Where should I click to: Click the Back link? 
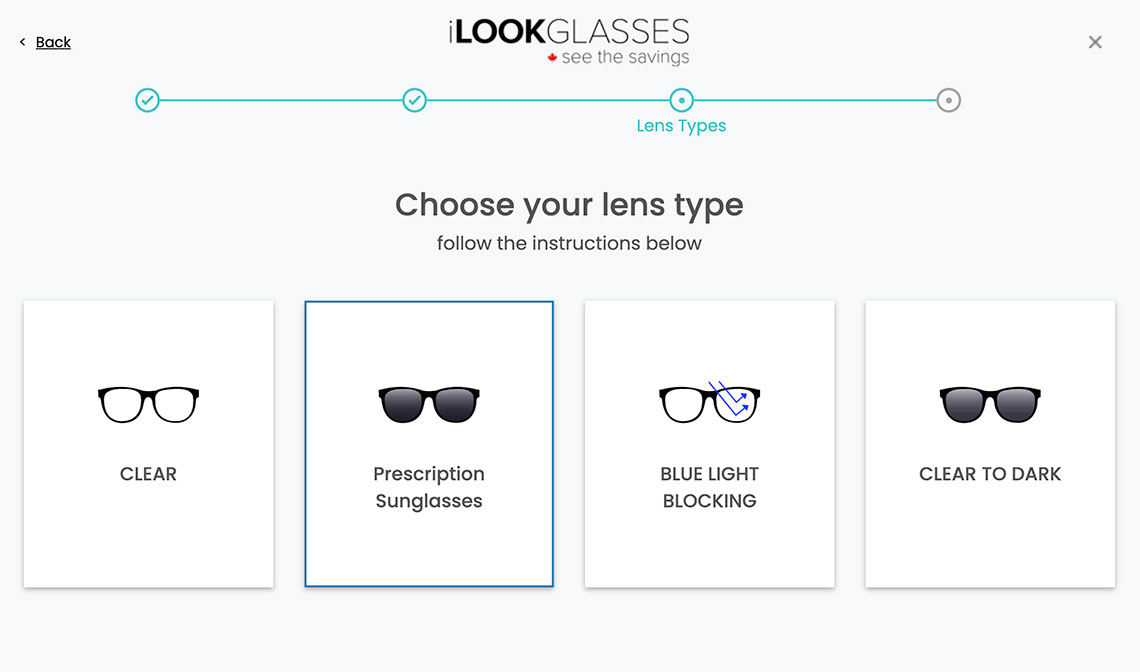tap(53, 42)
